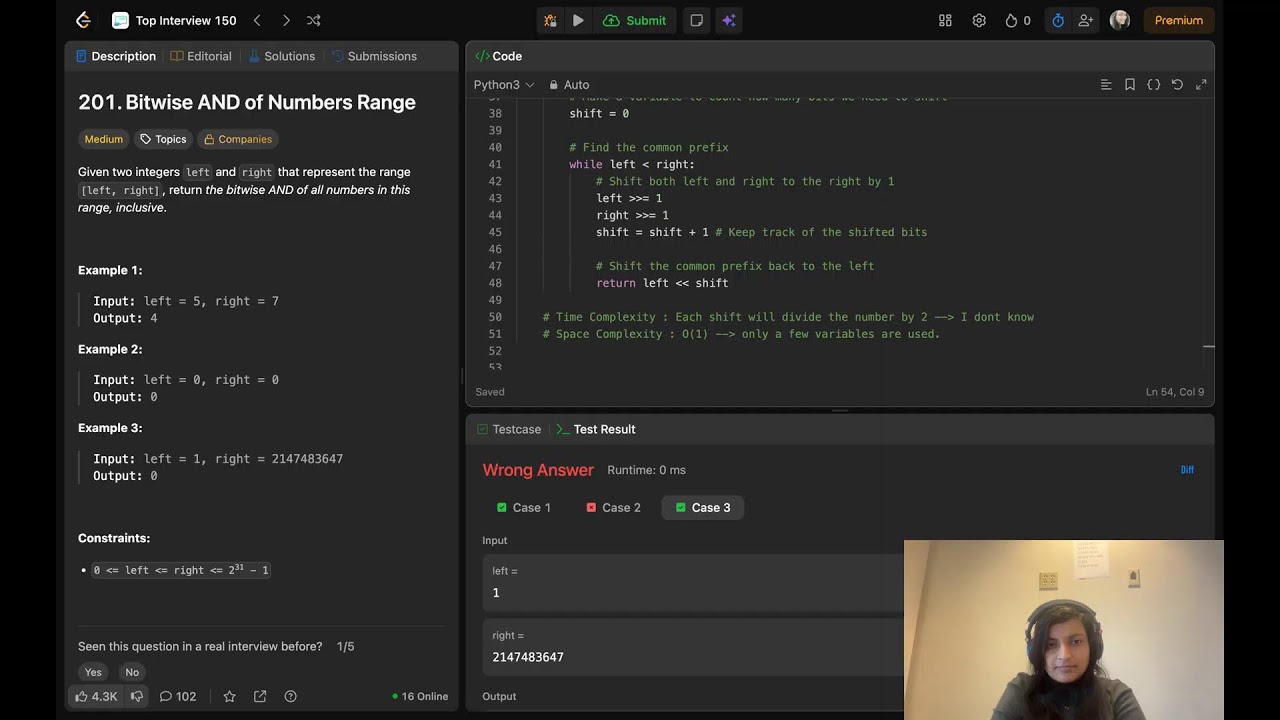Click the help question mark icon

291,696
